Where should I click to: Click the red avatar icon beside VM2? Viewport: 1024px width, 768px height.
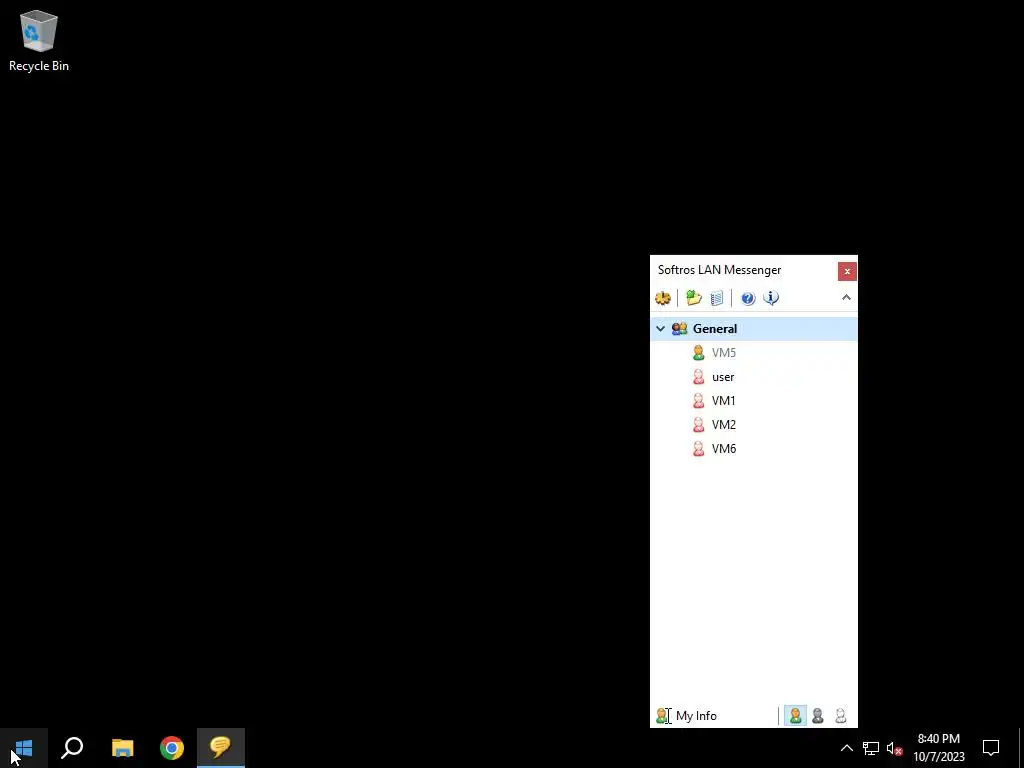point(698,425)
